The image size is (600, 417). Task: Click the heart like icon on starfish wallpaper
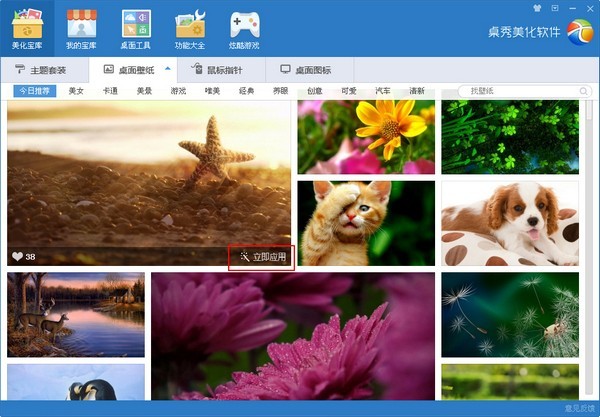pyautogui.click(x=17, y=257)
